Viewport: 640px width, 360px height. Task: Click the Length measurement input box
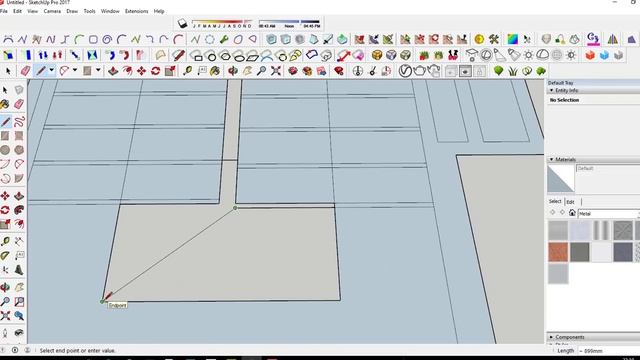[x=608, y=351]
